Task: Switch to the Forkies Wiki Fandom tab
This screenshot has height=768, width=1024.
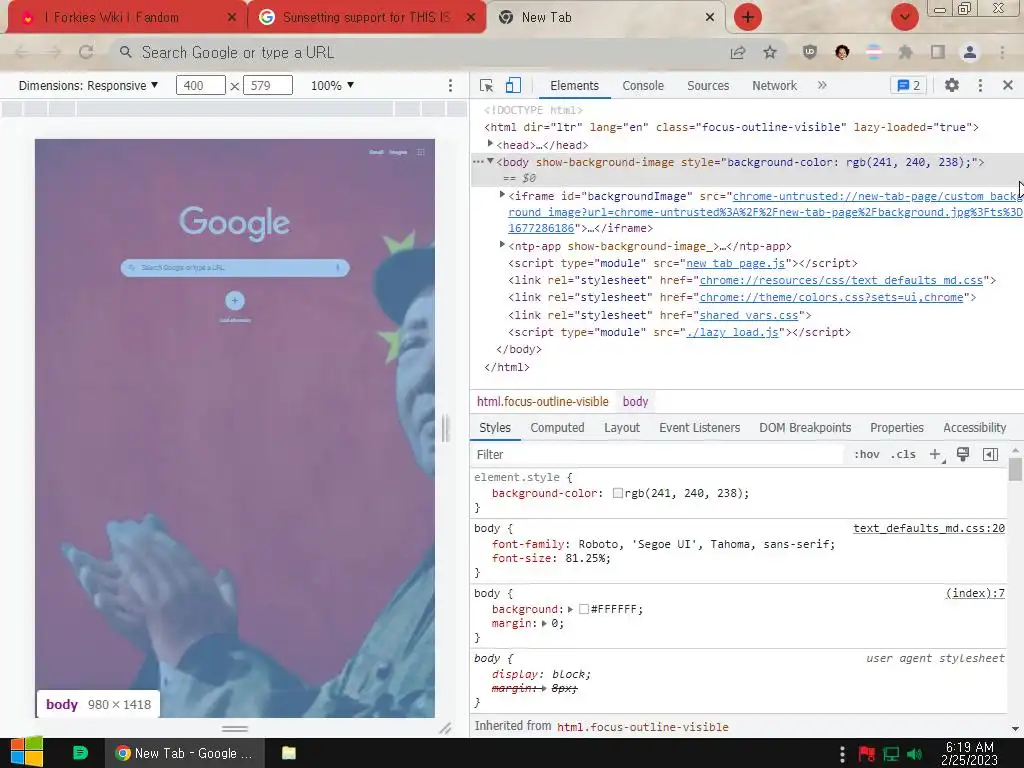Action: pyautogui.click(x=127, y=17)
